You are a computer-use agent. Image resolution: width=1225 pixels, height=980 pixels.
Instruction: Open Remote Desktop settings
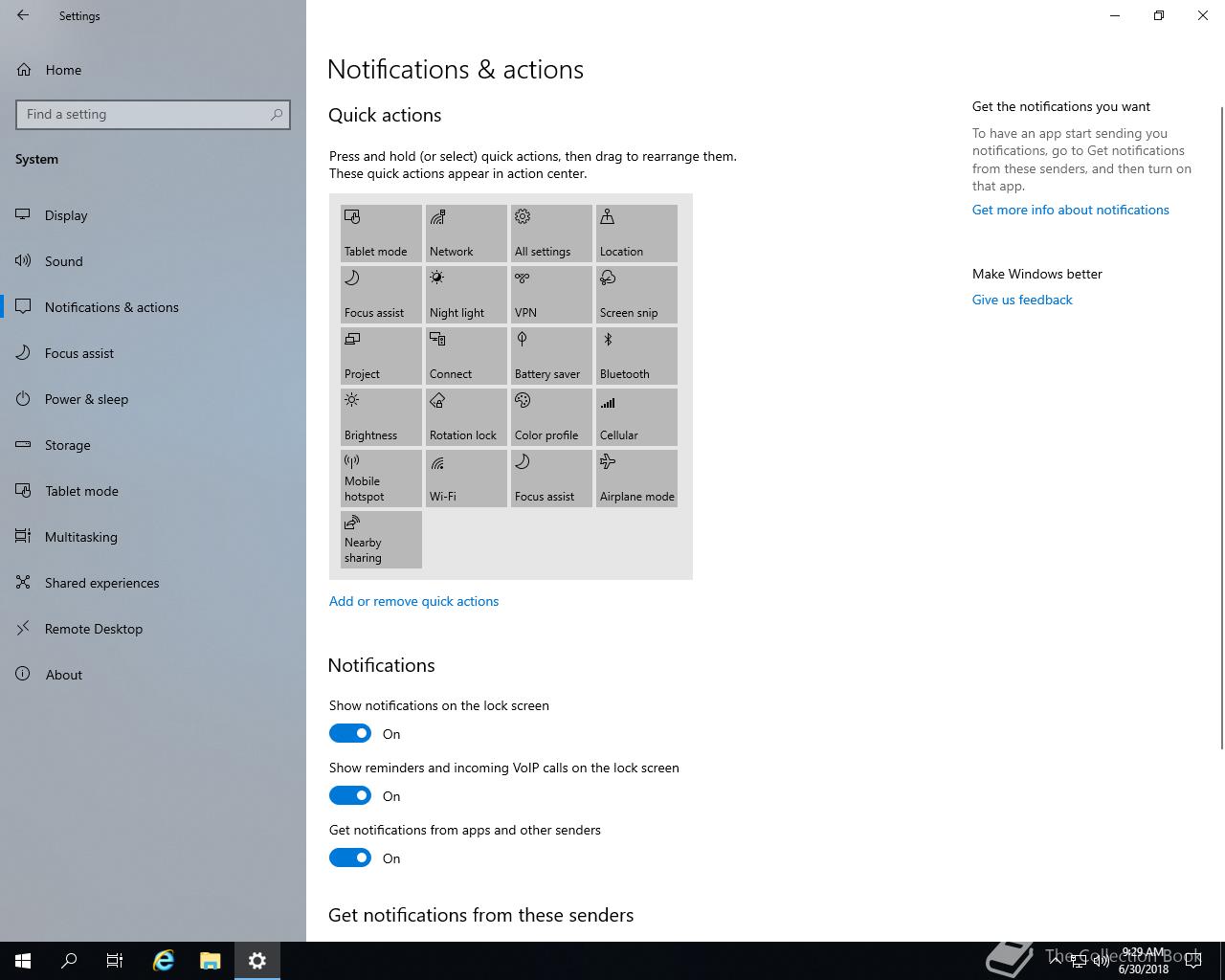153,629
